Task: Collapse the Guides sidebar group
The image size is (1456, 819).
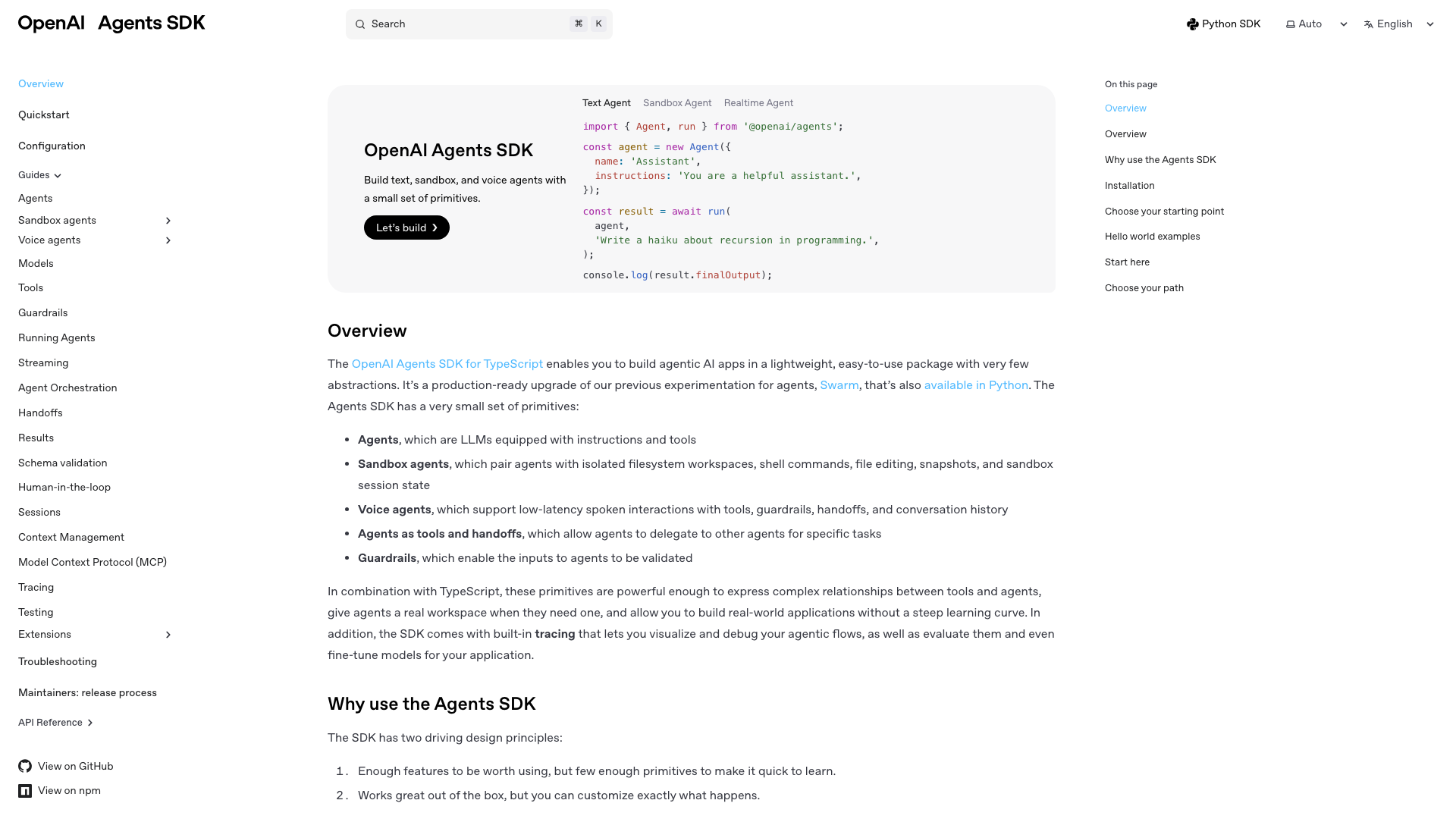Action: [x=40, y=175]
